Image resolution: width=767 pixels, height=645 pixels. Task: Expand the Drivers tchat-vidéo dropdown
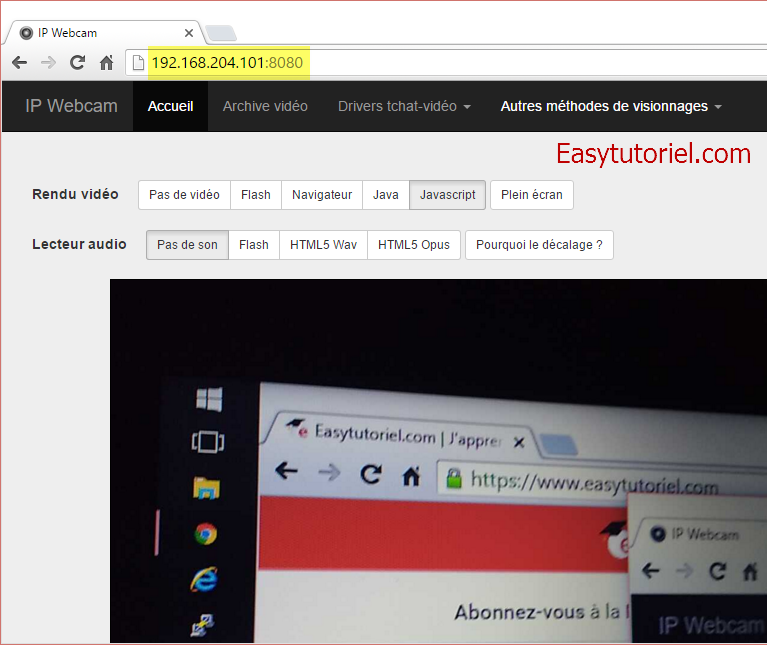(404, 106)
